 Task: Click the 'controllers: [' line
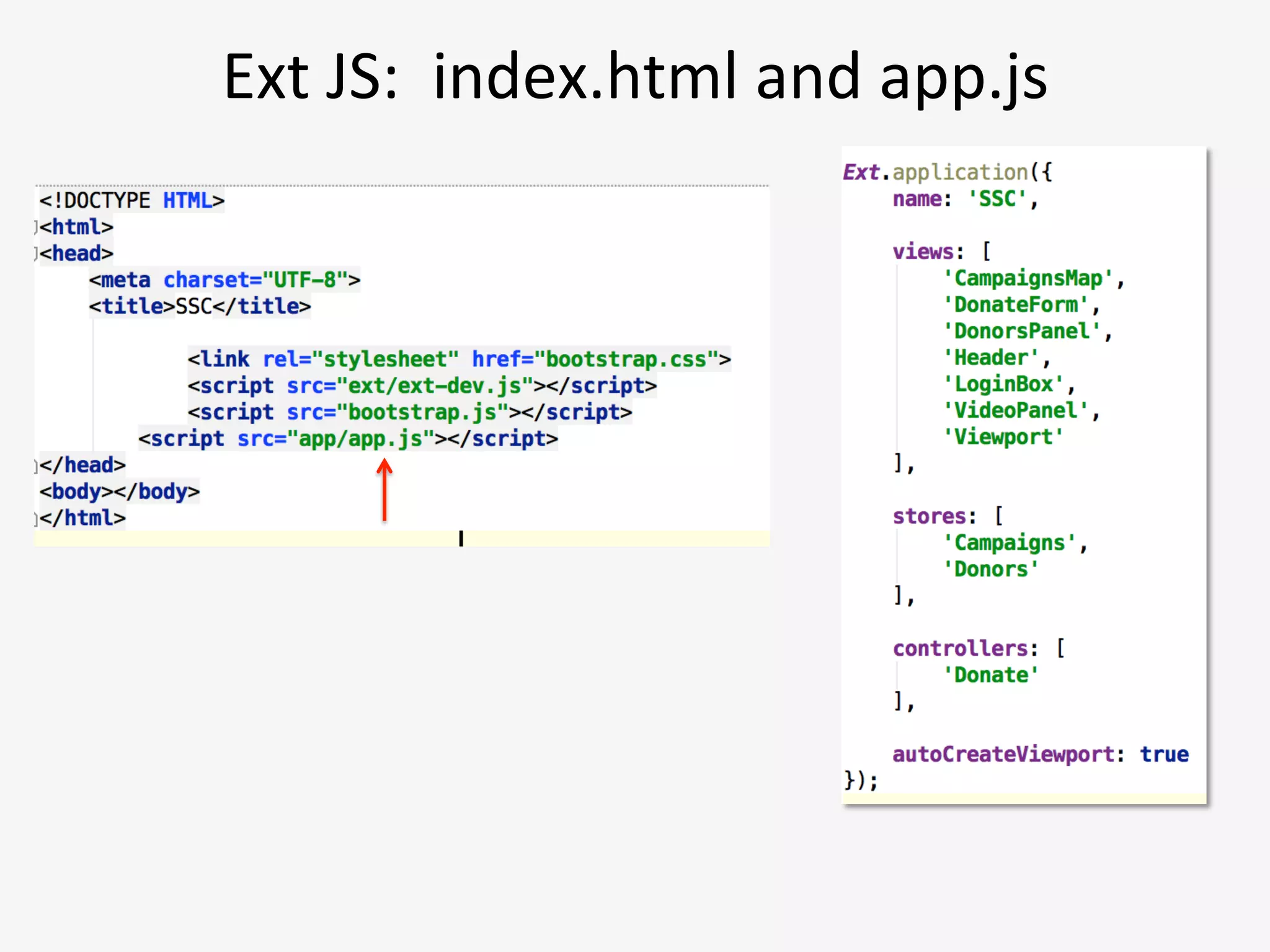(x=979, y=649)
